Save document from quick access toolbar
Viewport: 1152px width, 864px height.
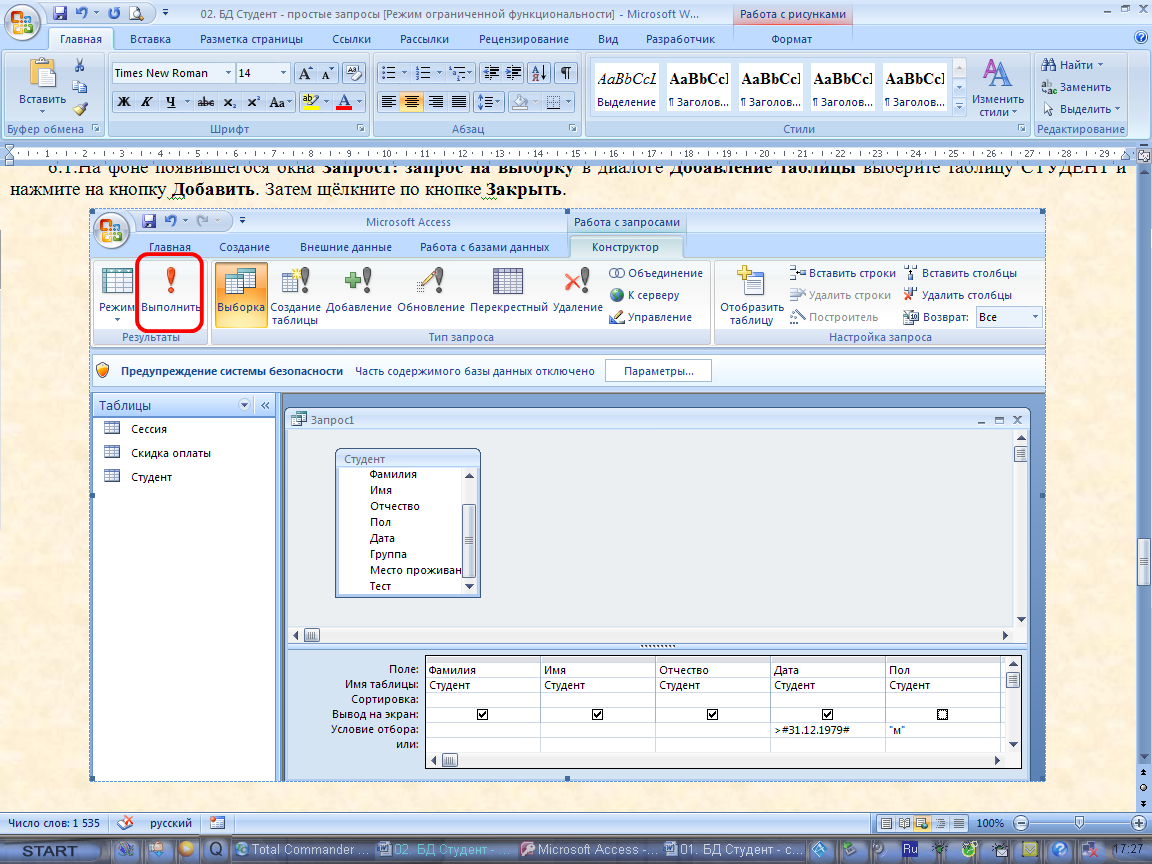click(60, 13)
